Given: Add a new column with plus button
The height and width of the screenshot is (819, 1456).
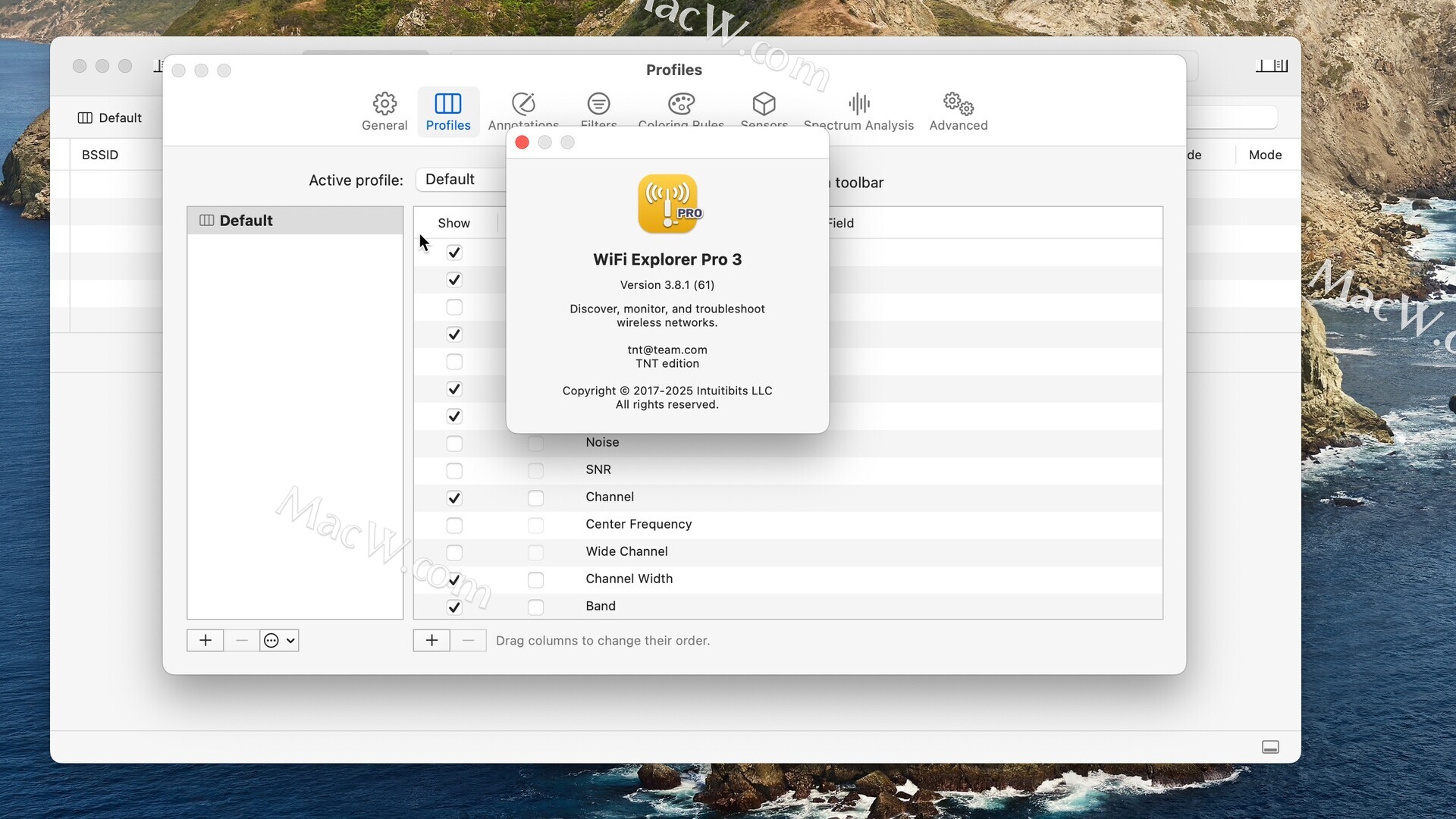Looking at the screenshot, I should (x=431, y=641).
